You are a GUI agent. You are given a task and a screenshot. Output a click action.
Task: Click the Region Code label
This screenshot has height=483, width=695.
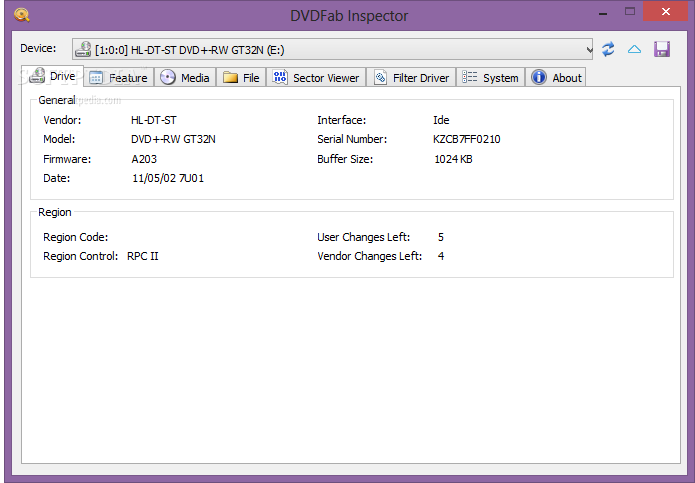point(75,237)
